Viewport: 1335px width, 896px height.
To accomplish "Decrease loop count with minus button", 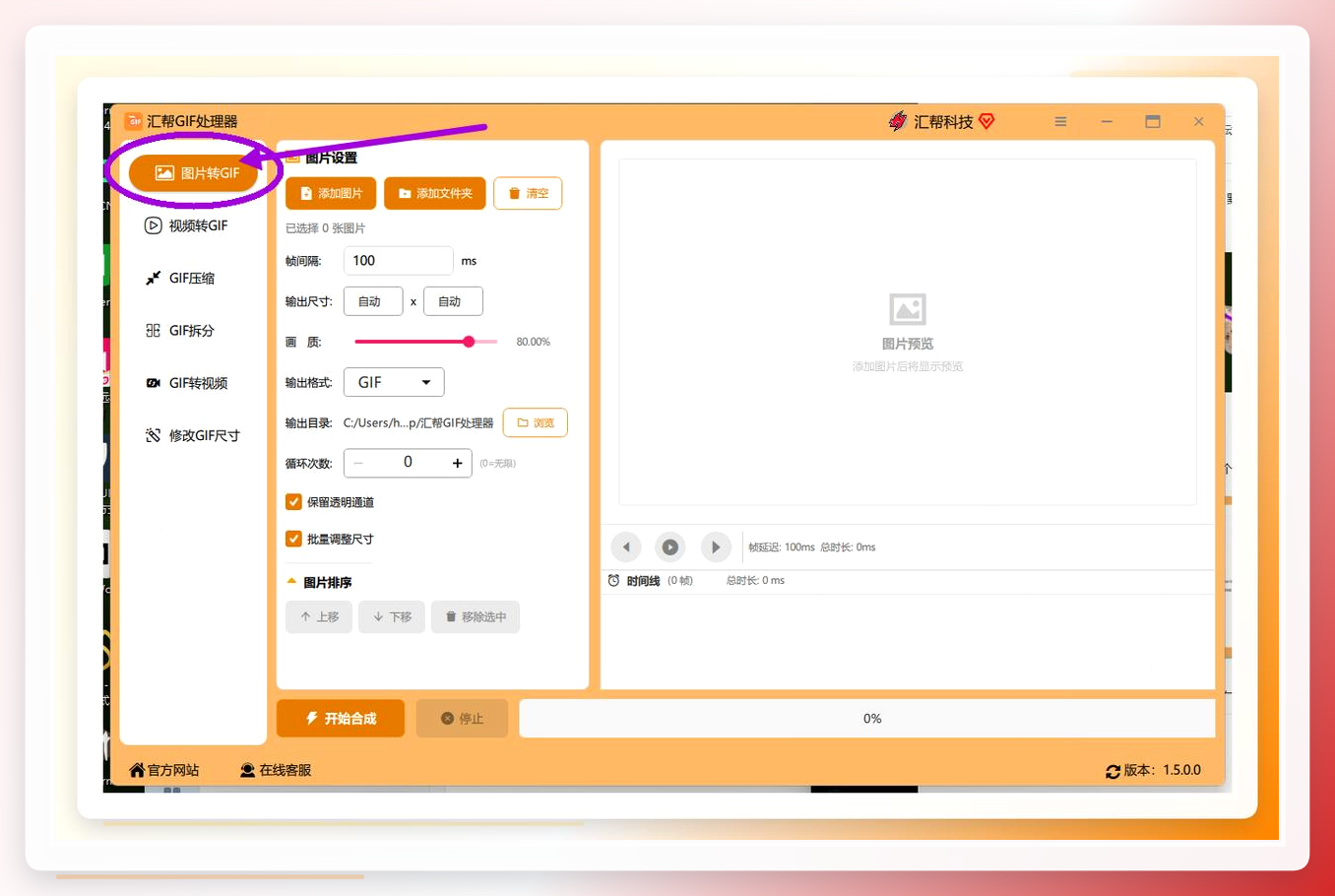I will pyautogui.click(x=358, y=463).
